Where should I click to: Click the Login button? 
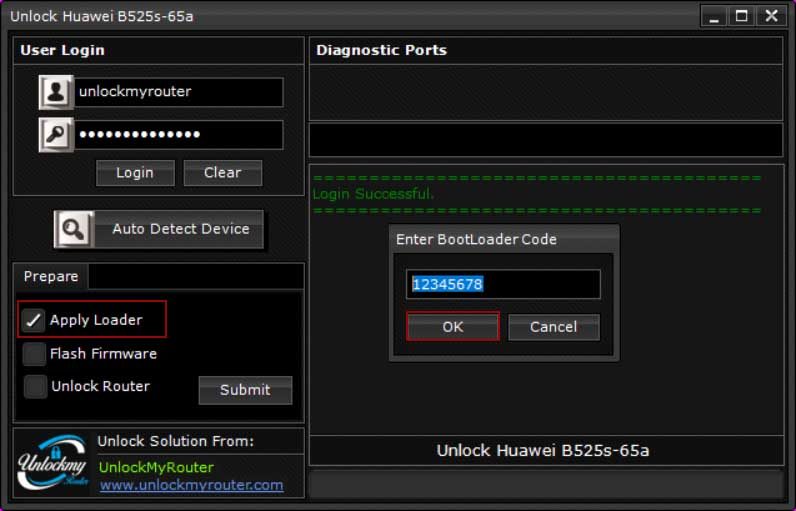(135, 173)
